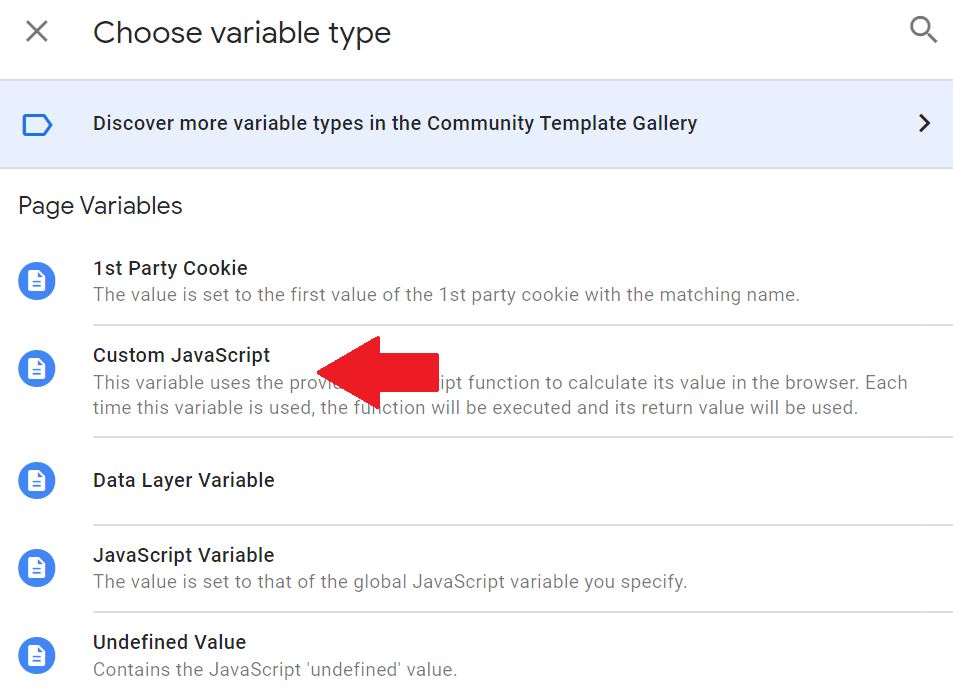Image resolution: width=953 pixels, height=689 pixels.
Task: Click the Undefined Value document icon
Action: point(36,655)
